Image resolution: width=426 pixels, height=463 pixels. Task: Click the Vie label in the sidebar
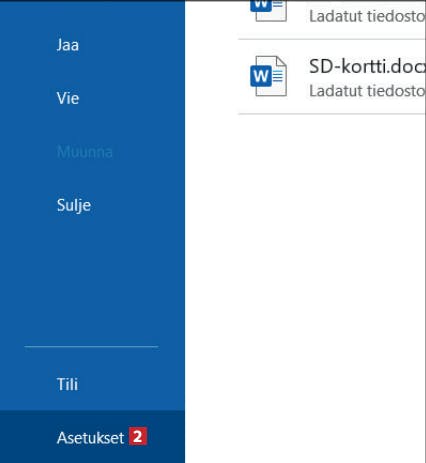[68, 98]
